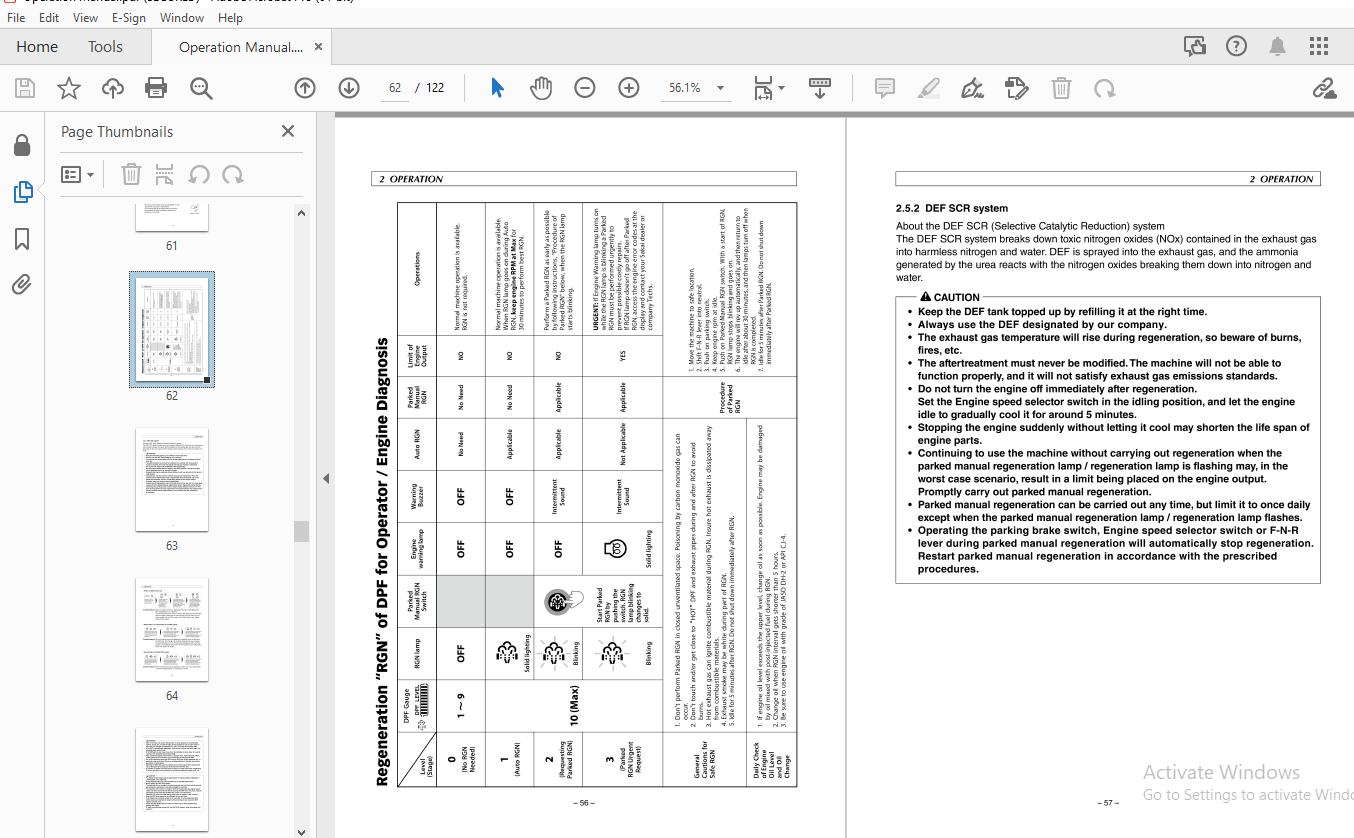Toggle the scrolling mode keyboard icon
This screenshot has width=1354, height=838.
(820, 88)
